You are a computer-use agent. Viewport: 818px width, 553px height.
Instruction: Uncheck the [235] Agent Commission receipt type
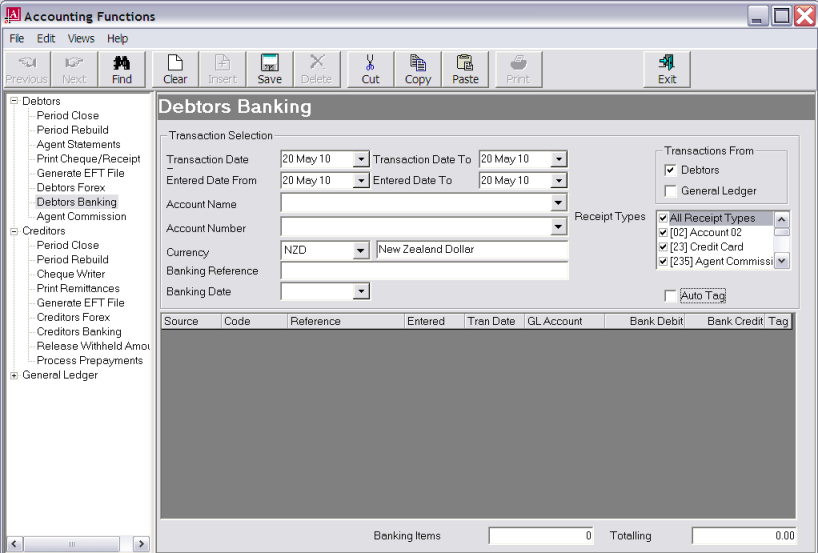[x=663, y=261]
